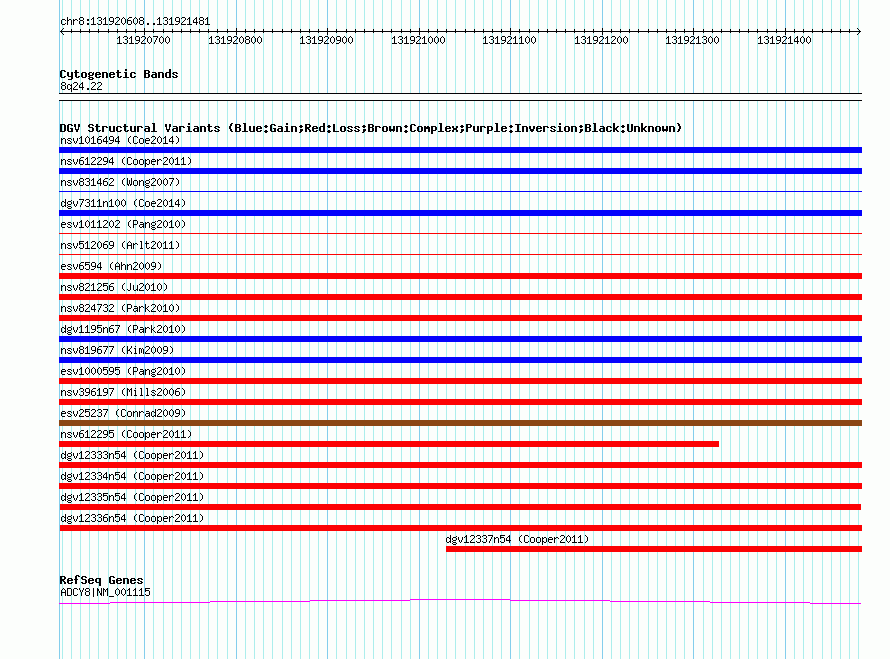Click the red bar of dgv12334n54
This screenshot has height=659, width=890.
coord(460,486)
